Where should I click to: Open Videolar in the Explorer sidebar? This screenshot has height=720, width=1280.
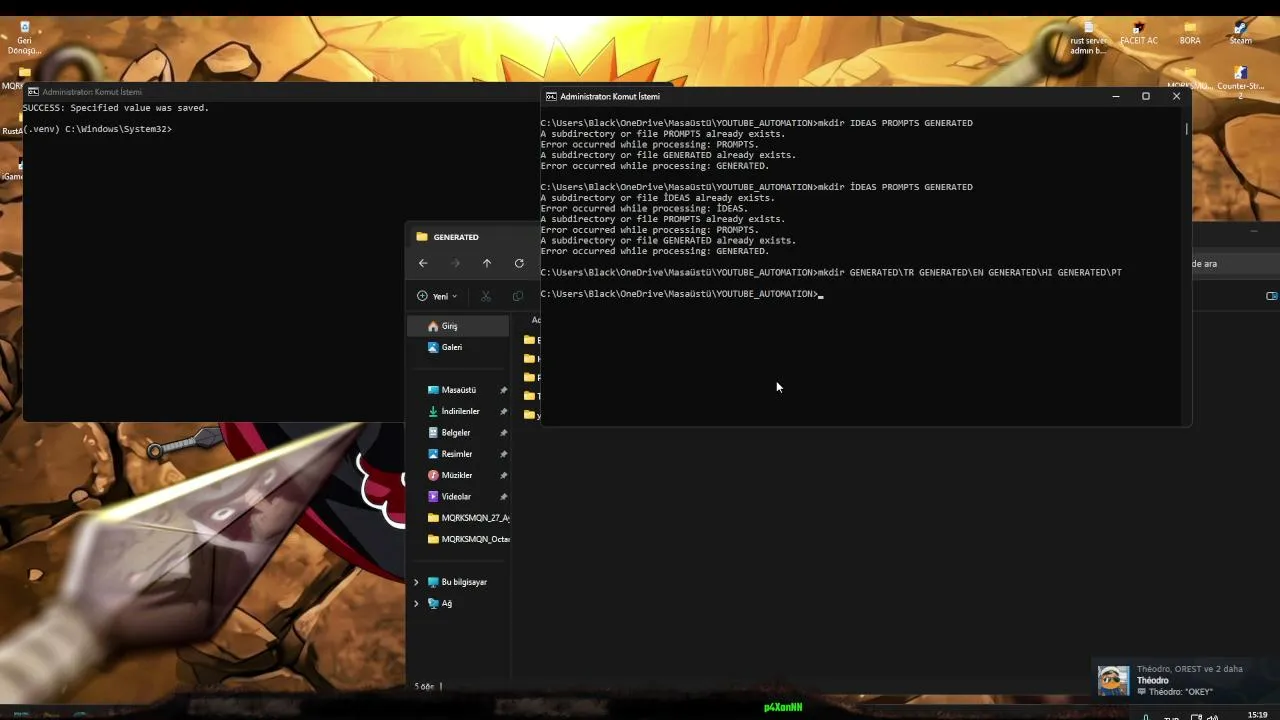tap(455, 496)
